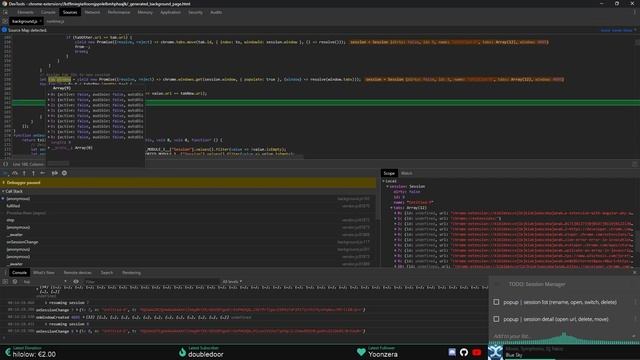Open the Rendering drawer tab
The height and width of the screenshot is (360, 640).
[x=131, y=273]
